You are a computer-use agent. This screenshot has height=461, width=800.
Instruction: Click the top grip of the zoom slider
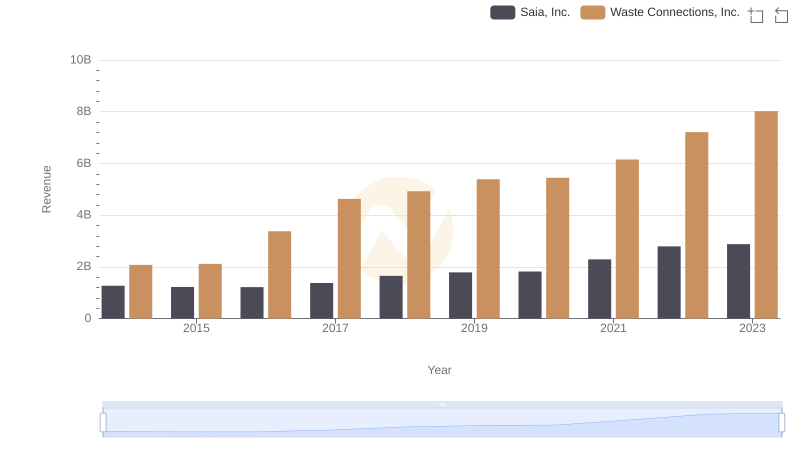[442, 404]
